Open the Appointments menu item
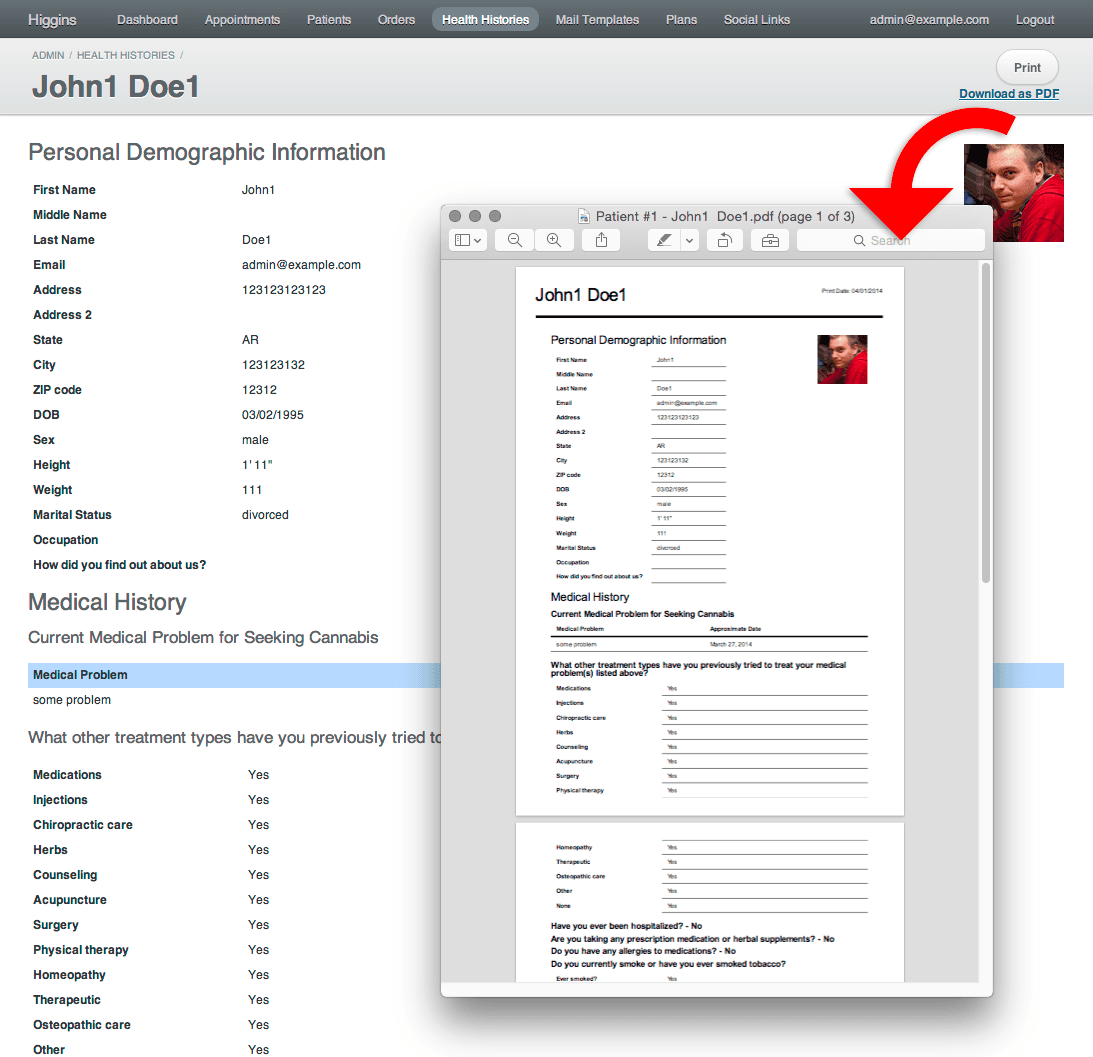Image resolution: width=1093 pixels, height=1057 pixels. click(242, 20)
